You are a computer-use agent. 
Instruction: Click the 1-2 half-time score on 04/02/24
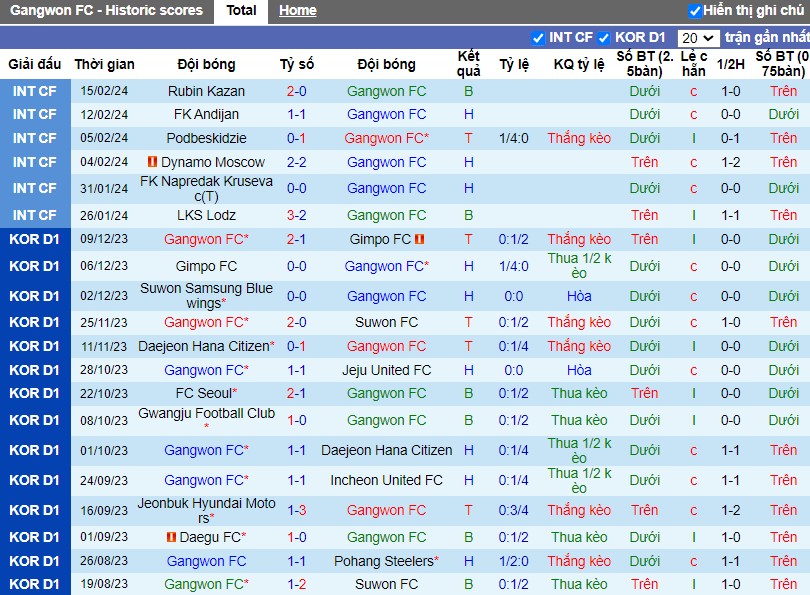730,162
